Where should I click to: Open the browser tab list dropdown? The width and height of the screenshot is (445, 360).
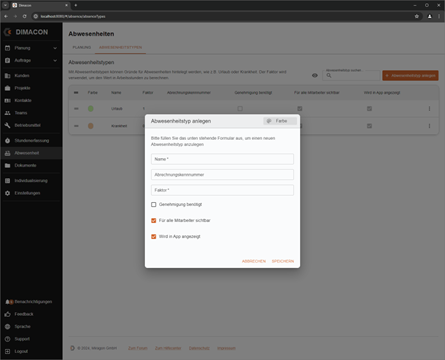point(5,5)
